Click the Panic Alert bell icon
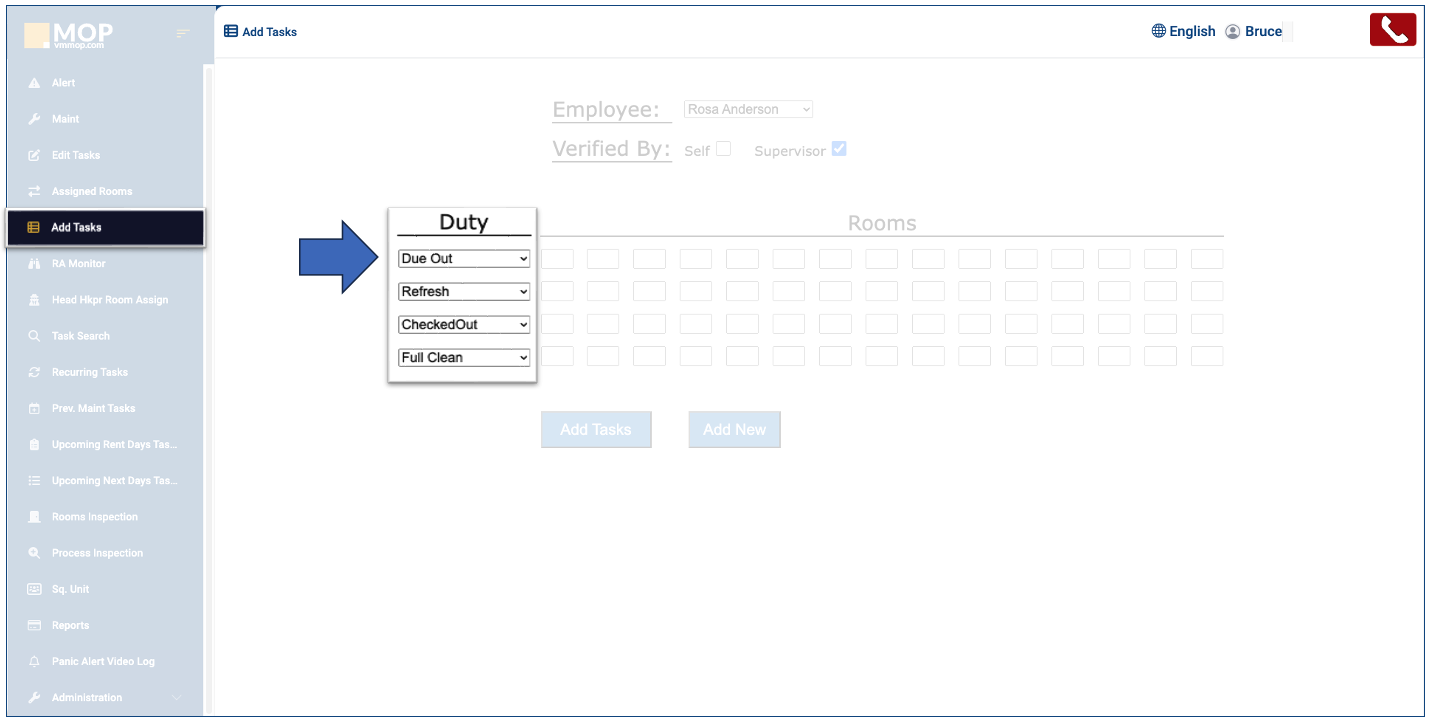Image resolution: width=1430 pixels, height=722 pixels. [x=34, y=662]
